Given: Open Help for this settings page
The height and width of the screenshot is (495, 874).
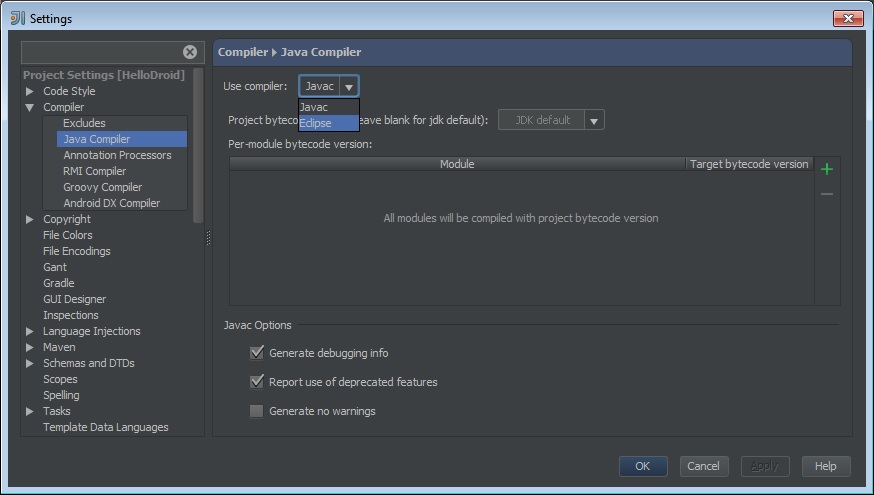Looking at the screenshot, I should (x=825, y=466).
